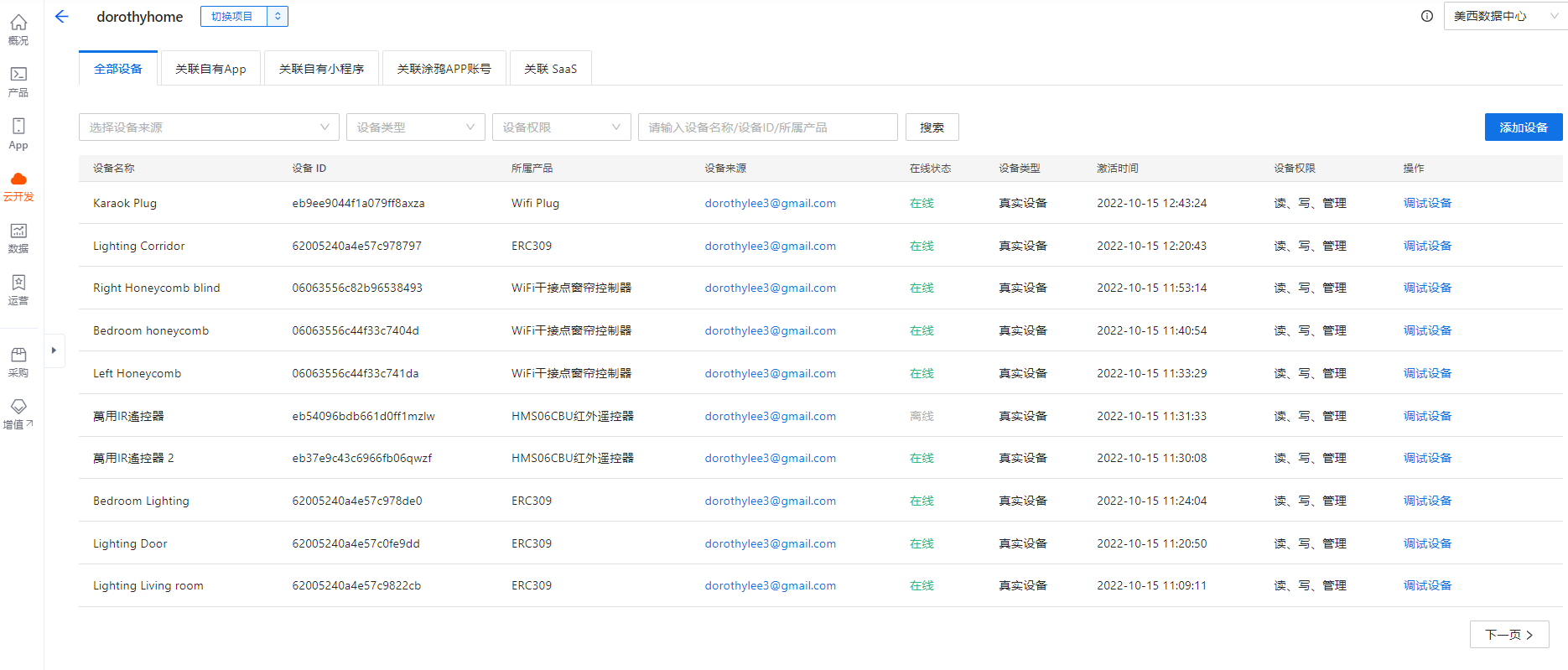
Task: Select device ID 62005240a4e57c0fe9dd
Action: 356,543
